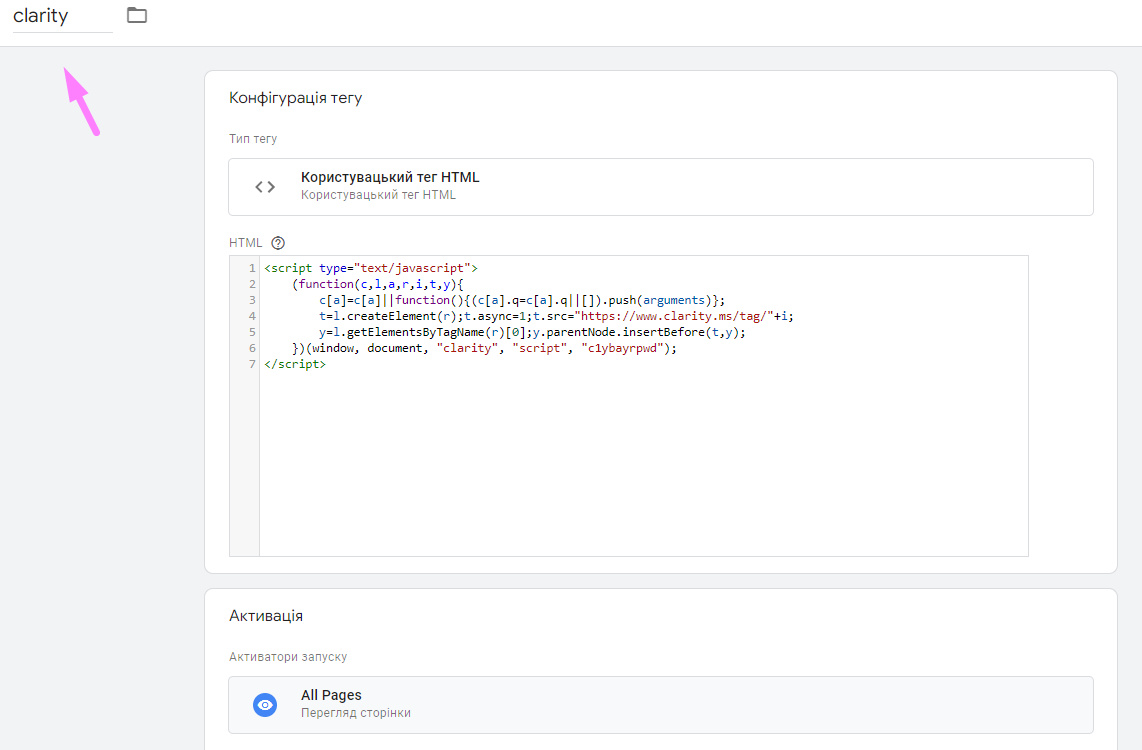Place cursor on the closing </script> tag
Screen dimensions: 1142x750
pyautogui.click(x=295, y=364)
